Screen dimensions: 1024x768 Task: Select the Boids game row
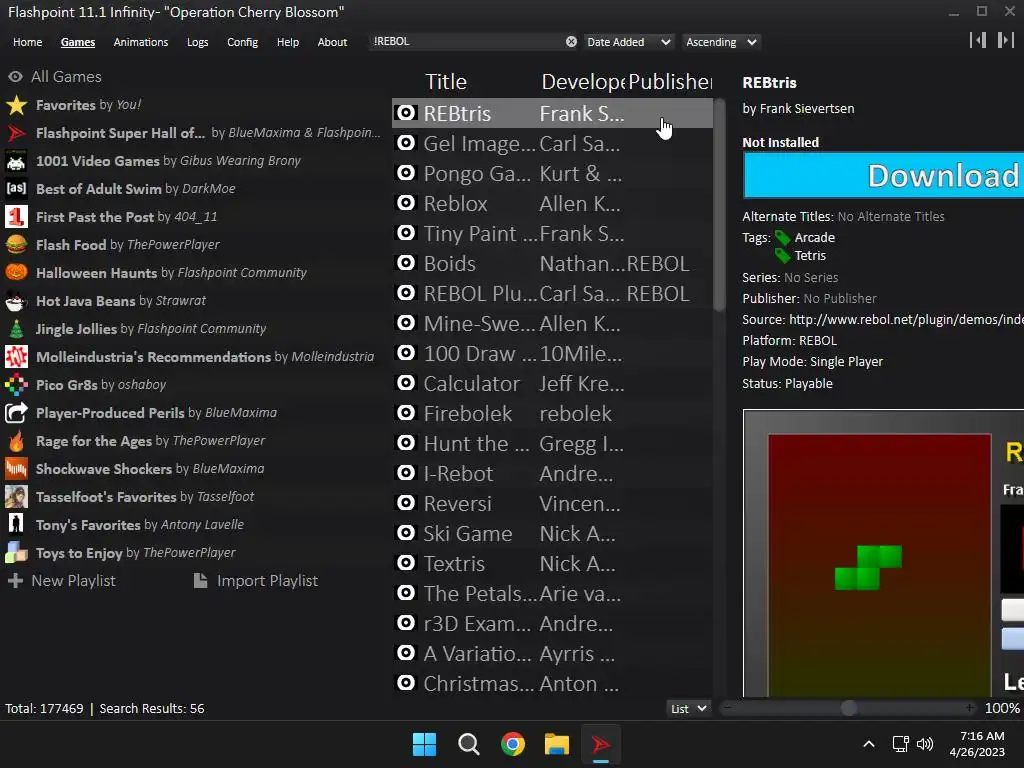[552, 264]
